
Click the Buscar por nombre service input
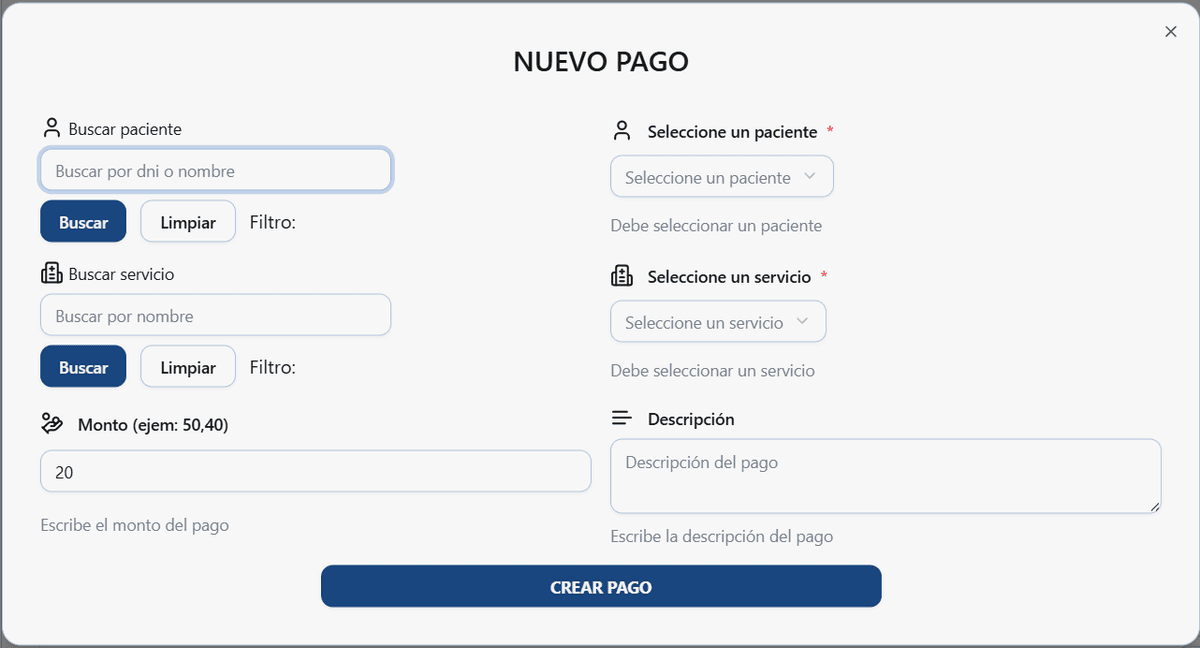pyautogui.click(x=215, y=315)
